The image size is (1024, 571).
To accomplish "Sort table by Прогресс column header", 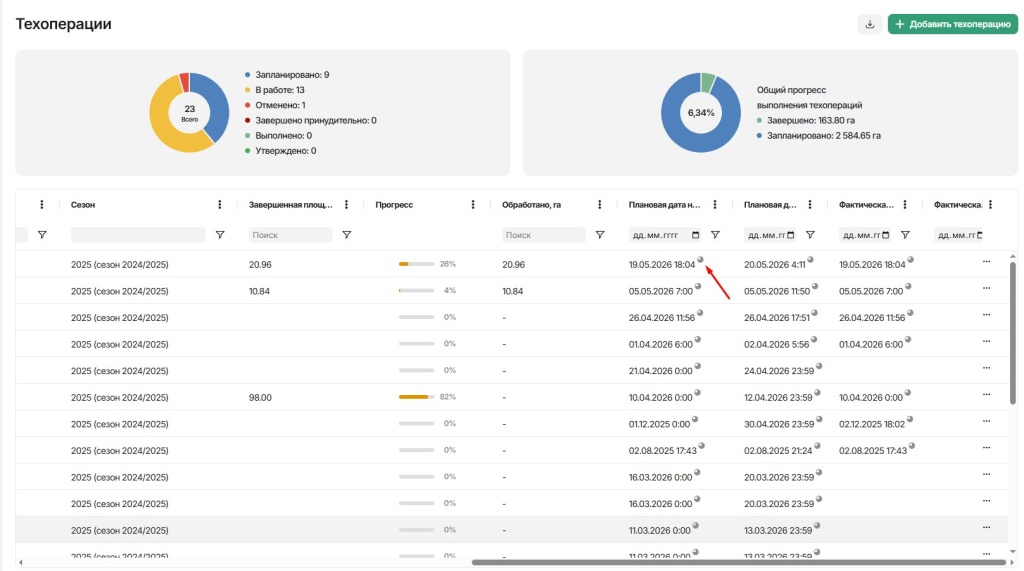I will tap(394, 204).
